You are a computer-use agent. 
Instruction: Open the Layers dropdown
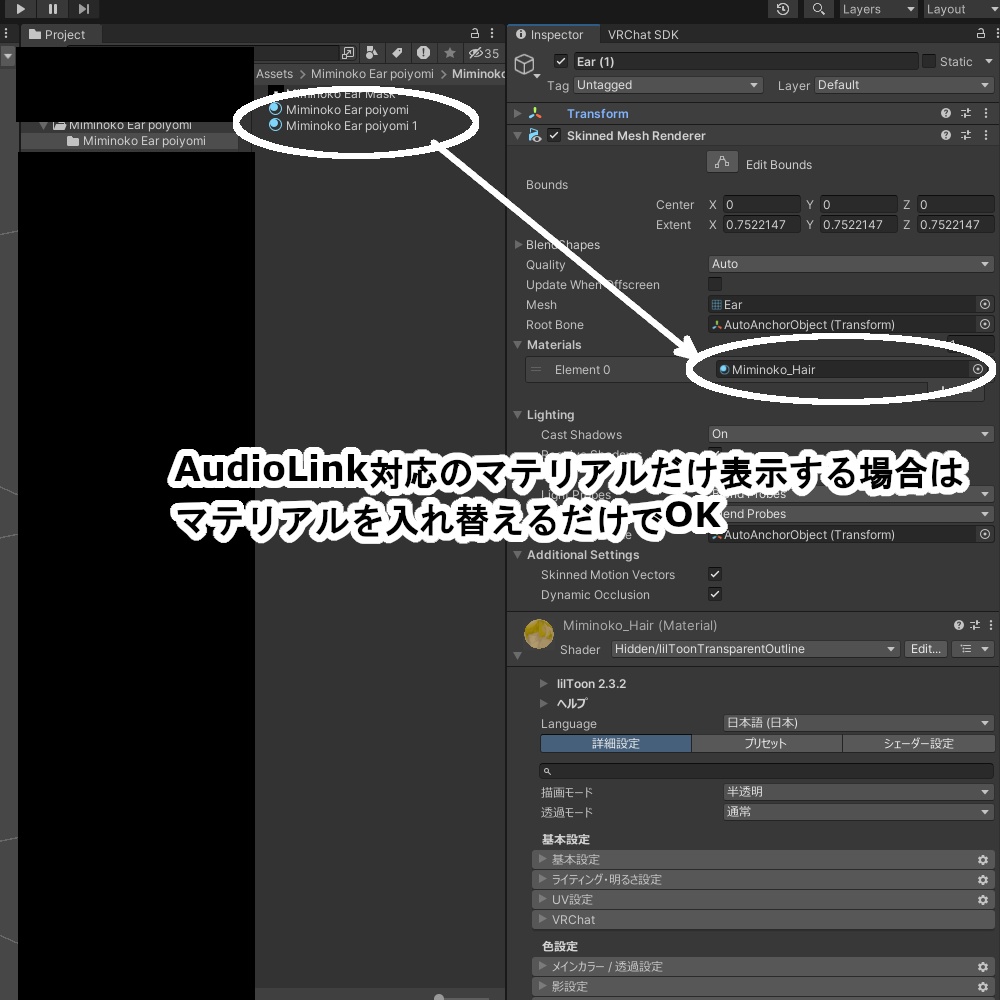pos(878,9)
